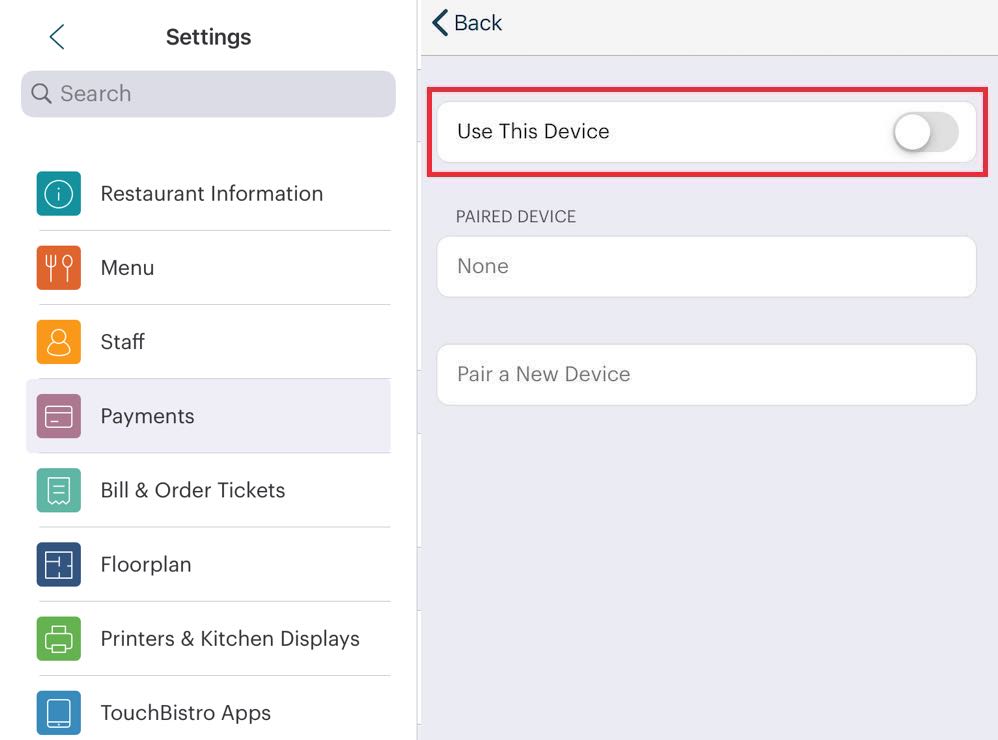Screen dimensions: 998x740
Task: Tap the Back text link
Action: [478, 23]
